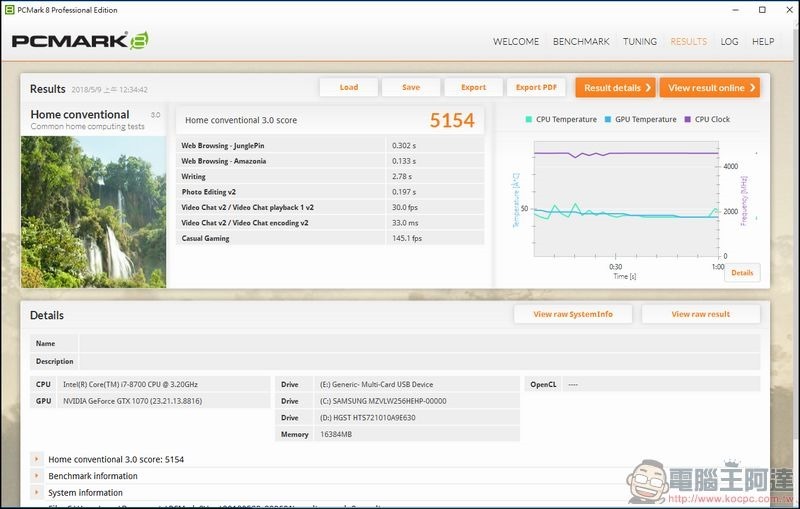Save the benchmark result
The height and width of the screenshot is (509, 800).
411,88
